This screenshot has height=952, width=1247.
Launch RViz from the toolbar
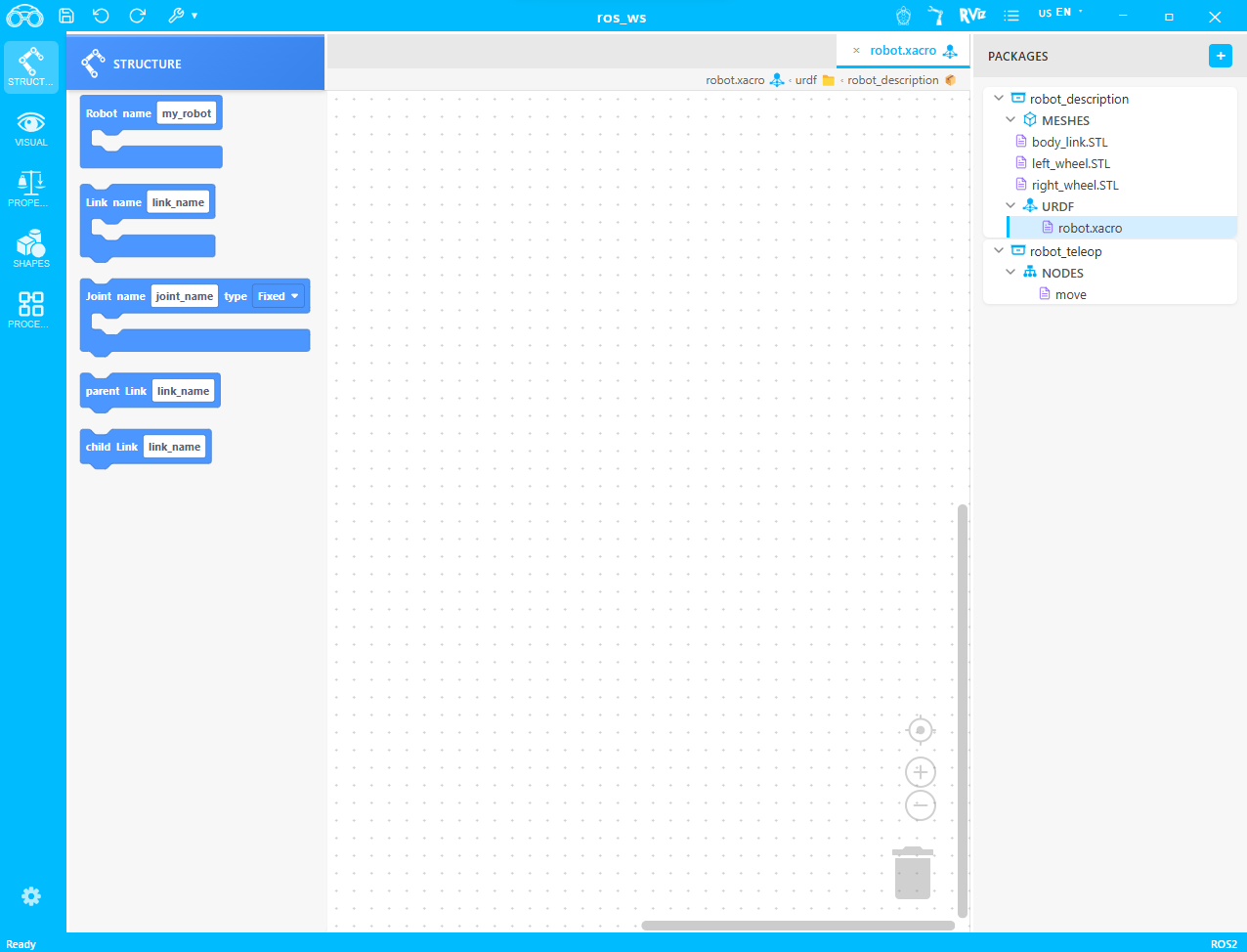click(971, 15)
